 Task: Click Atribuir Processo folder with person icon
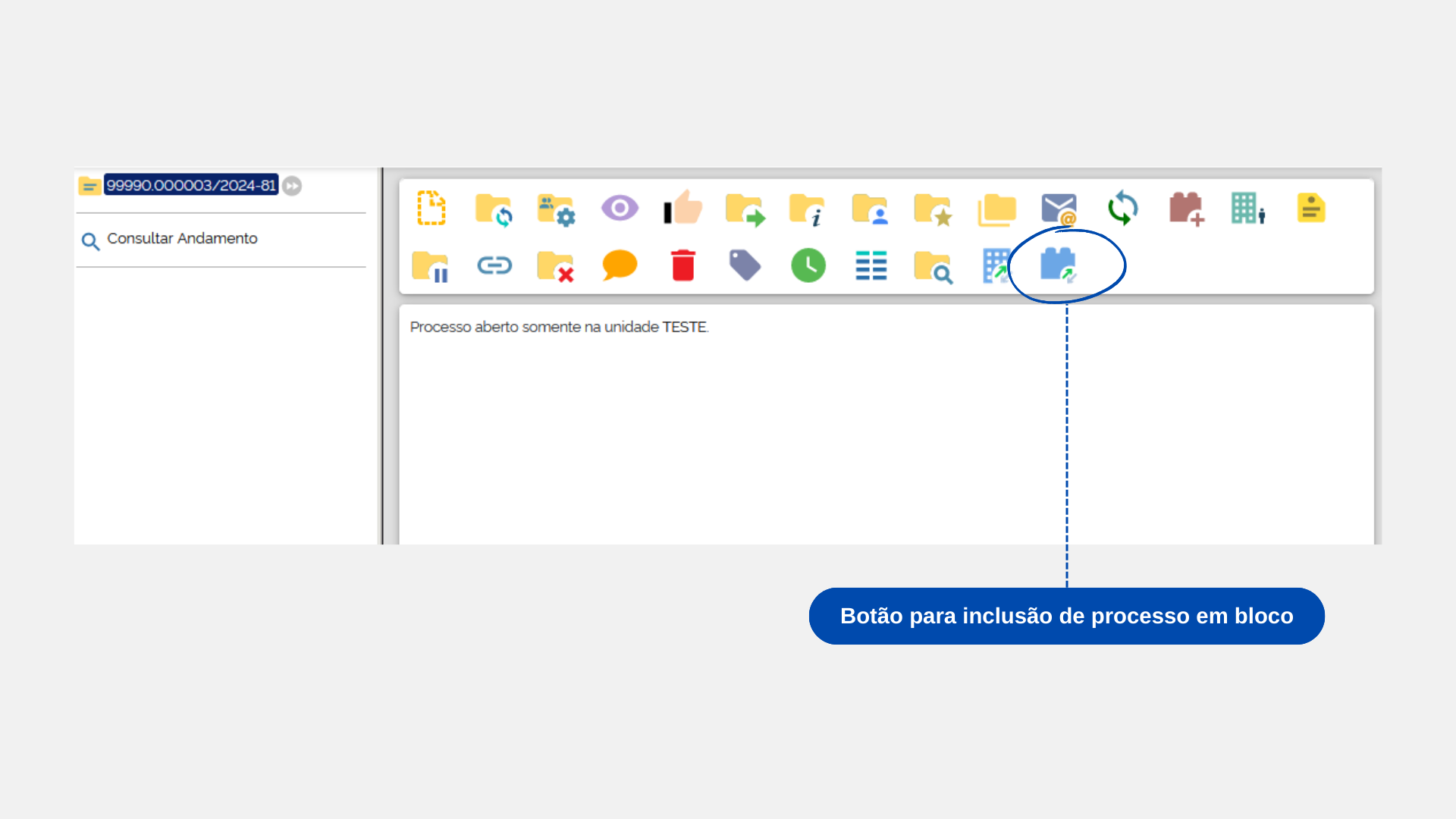coord(870,209)
